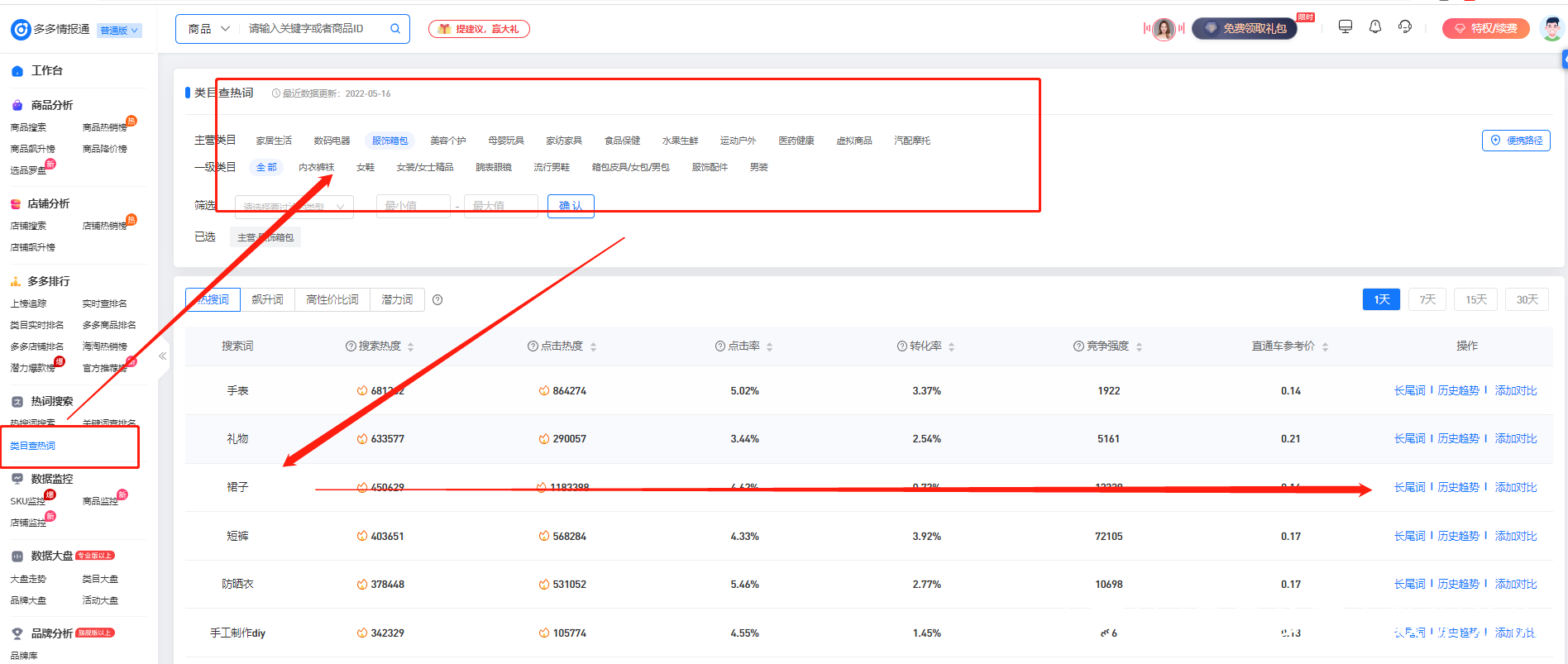Select main category 汽配摩托
Screen dimensions: 1568x664
(x=911, y=141)
